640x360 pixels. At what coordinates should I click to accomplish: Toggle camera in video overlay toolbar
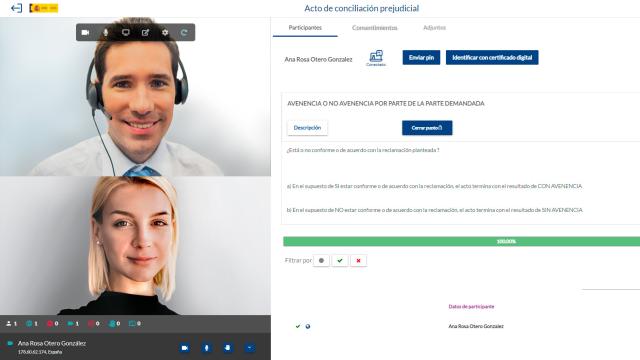[85, 32]
